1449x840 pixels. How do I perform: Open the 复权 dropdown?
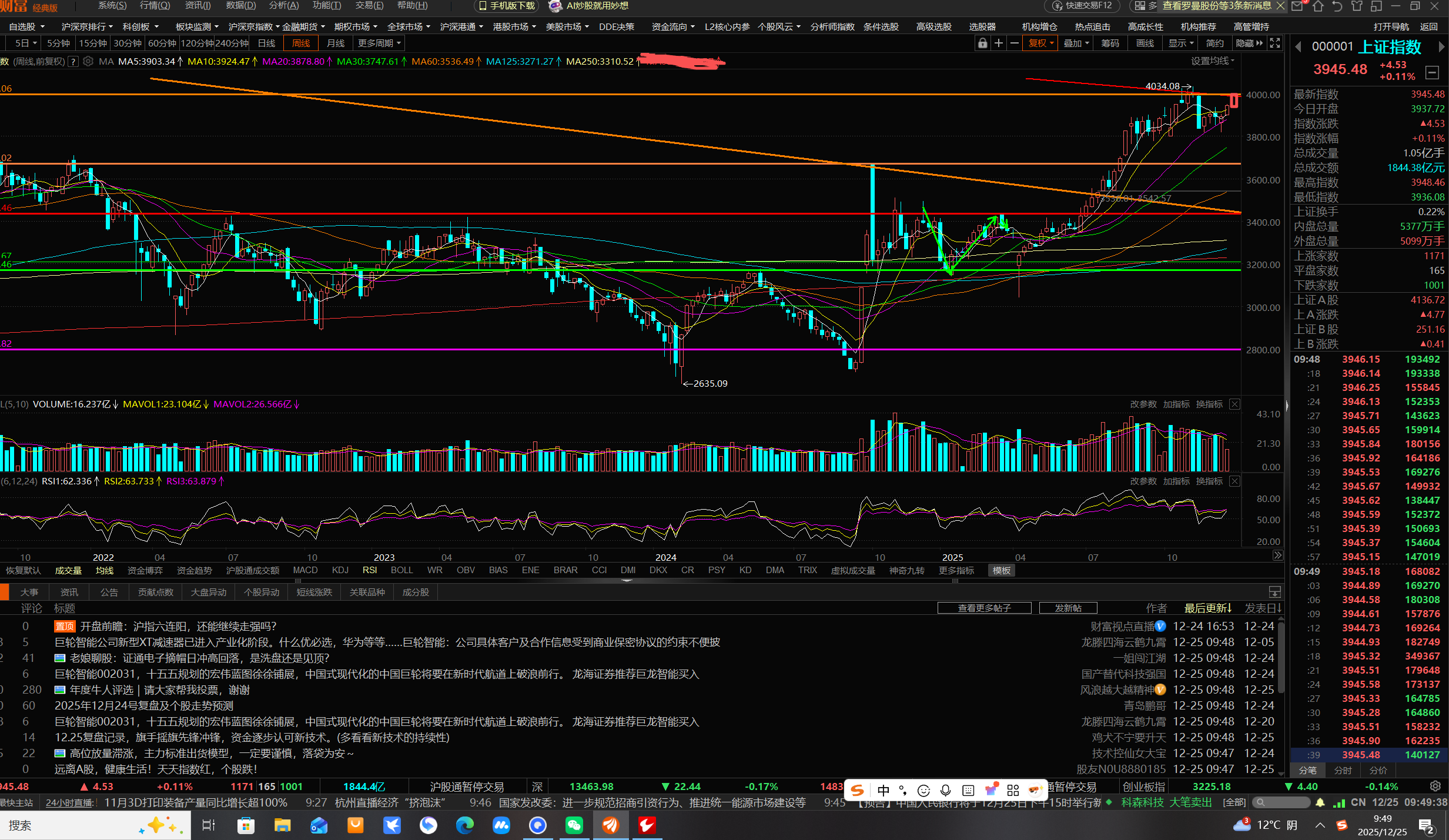(1040, 43)
